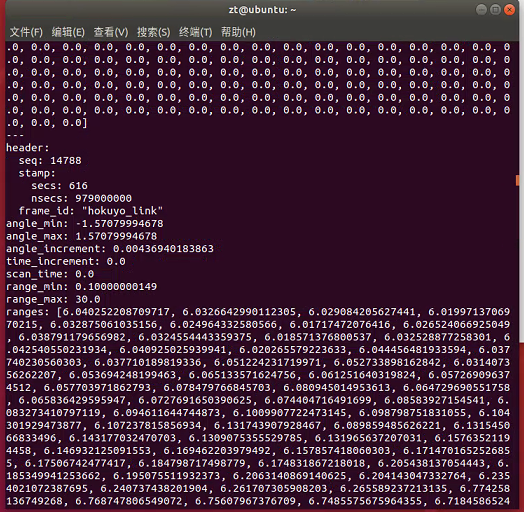
Task: Click the range value 6.184798717498779
Action: click(192, 464)
